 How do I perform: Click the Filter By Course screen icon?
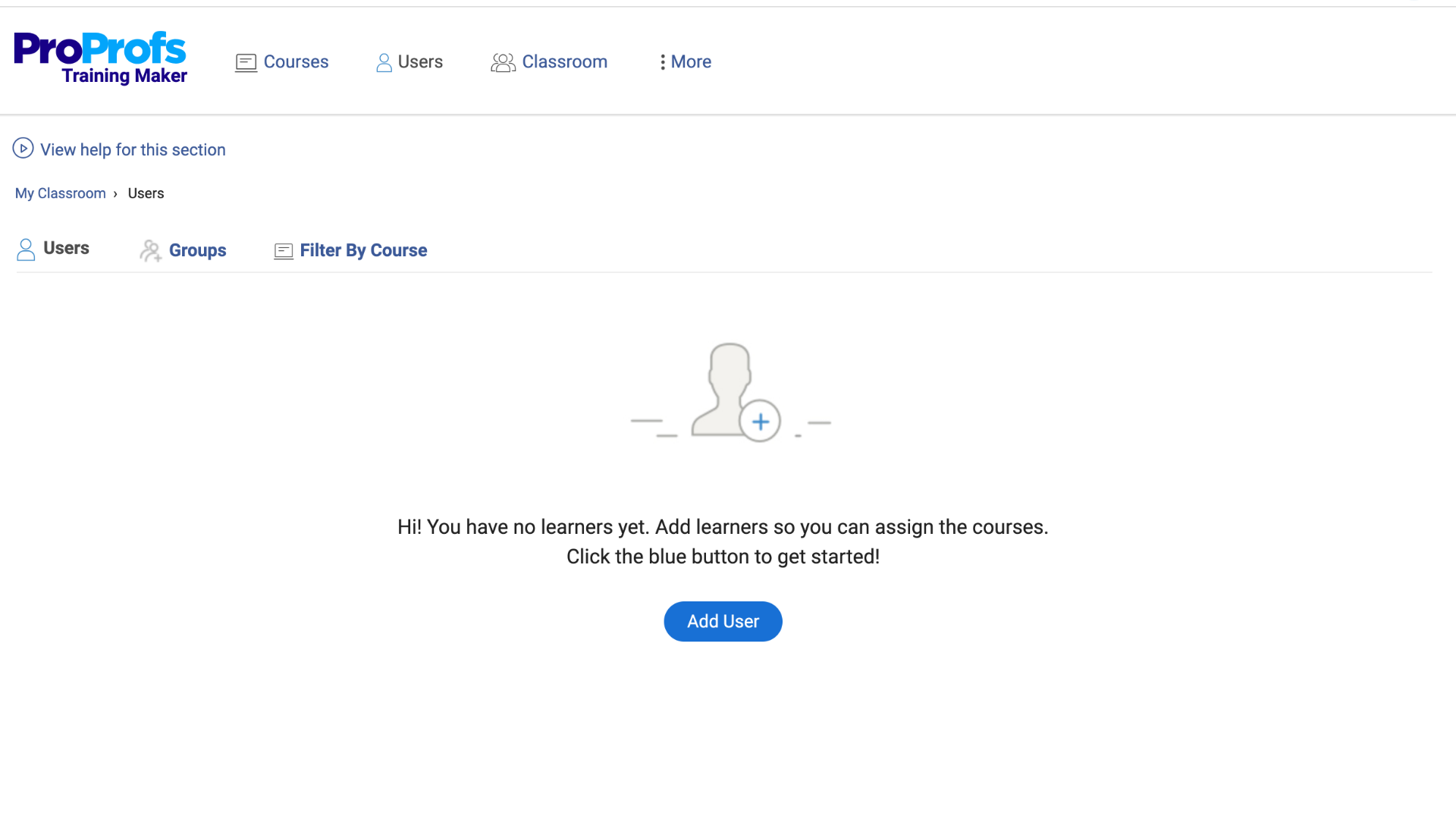284,251
